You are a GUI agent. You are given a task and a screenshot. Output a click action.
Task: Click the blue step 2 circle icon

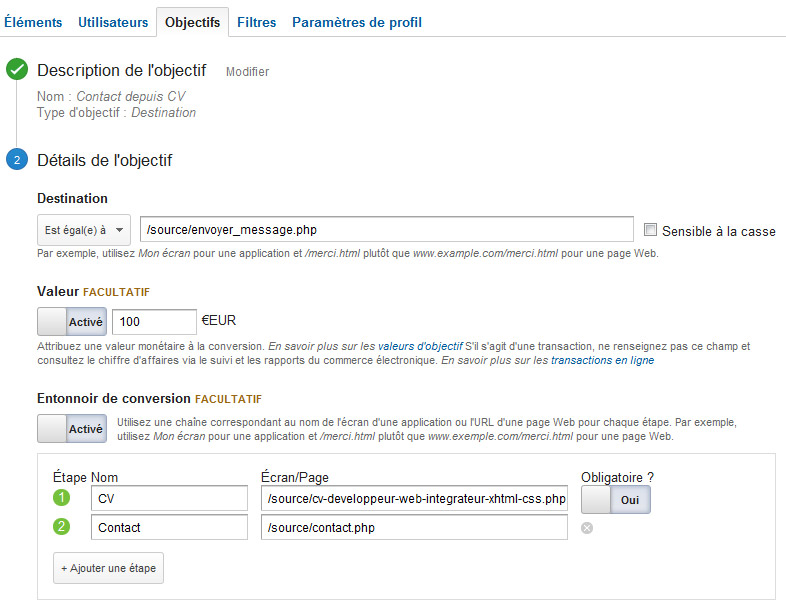pos(17,159)
